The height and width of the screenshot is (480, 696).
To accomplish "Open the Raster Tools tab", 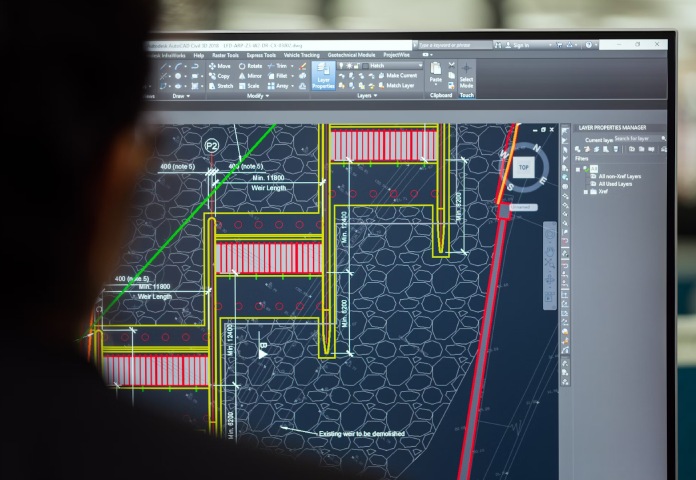I will [x=225, y=55].
